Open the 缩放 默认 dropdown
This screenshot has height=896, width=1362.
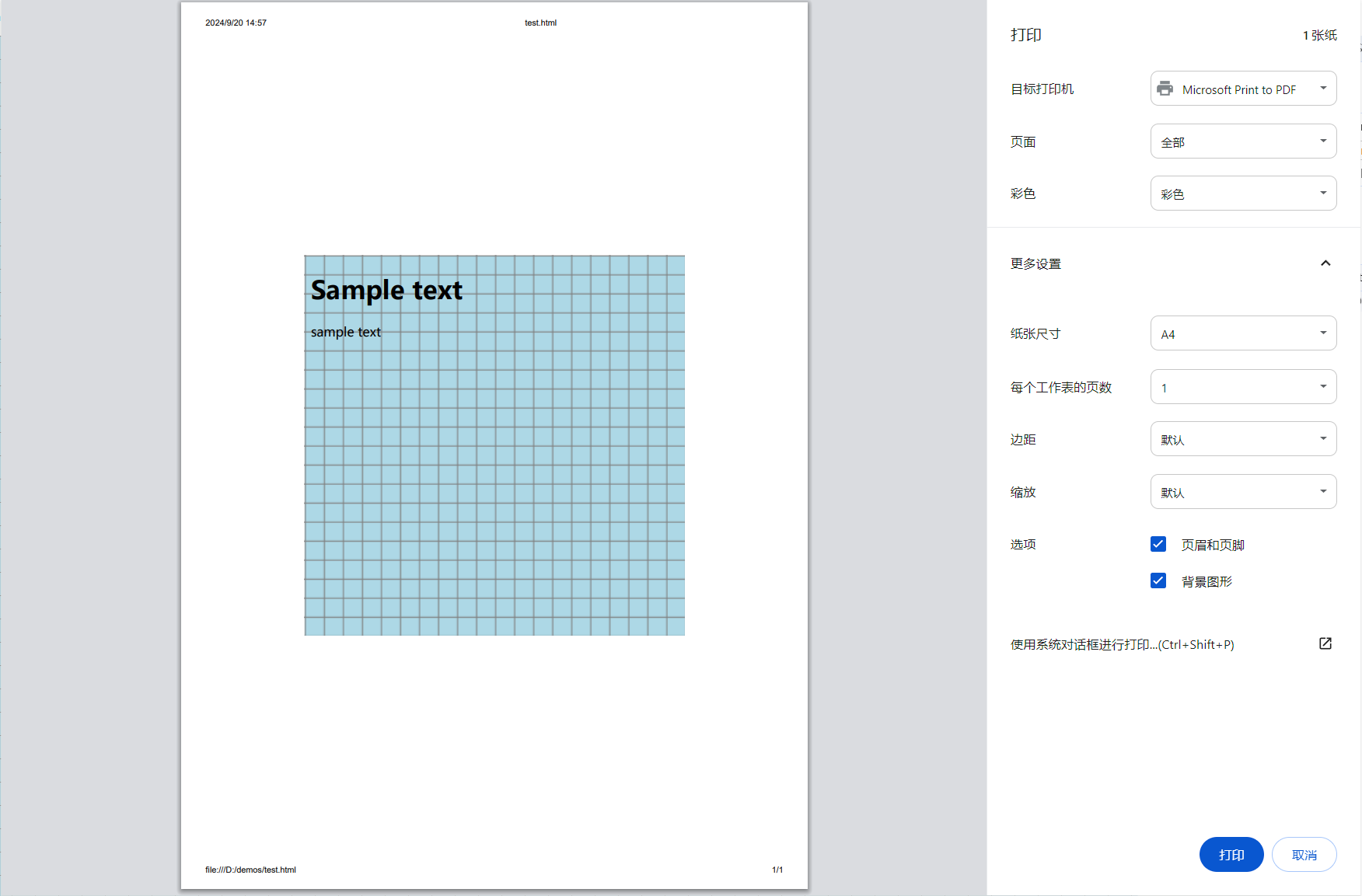tap(1243, 492)
